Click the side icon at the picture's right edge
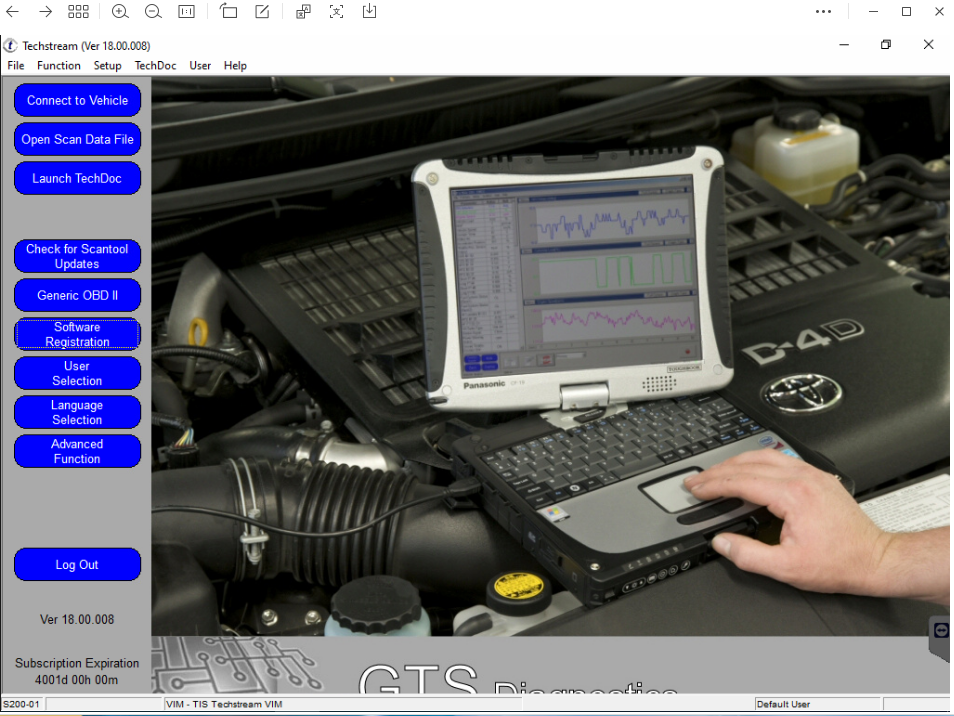954x716 pixels. tap(941, 631)
